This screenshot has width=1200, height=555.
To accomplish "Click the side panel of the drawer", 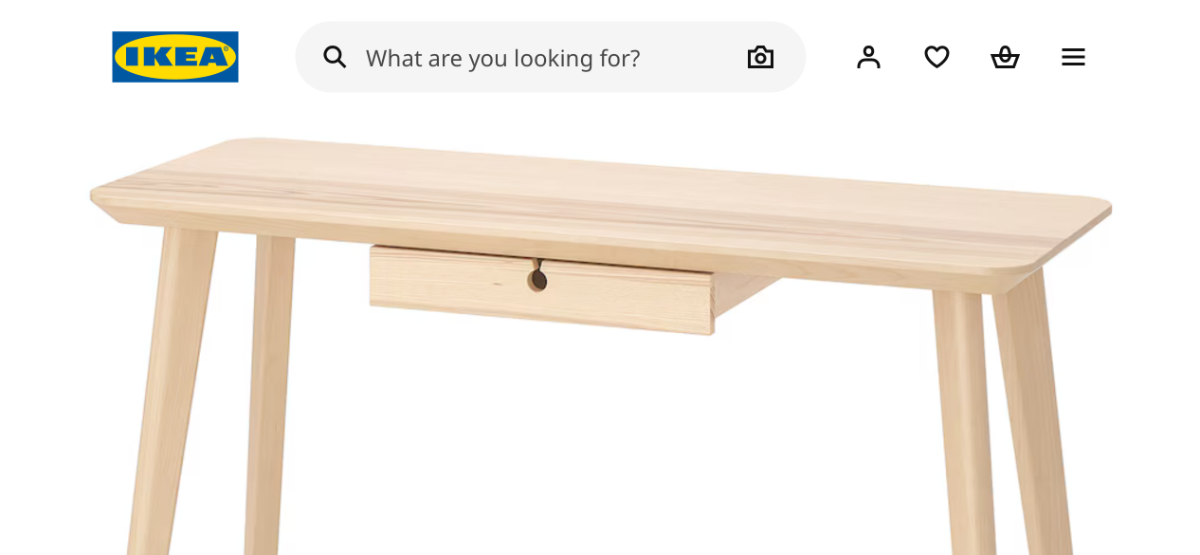I will click(x=745, y=298).
